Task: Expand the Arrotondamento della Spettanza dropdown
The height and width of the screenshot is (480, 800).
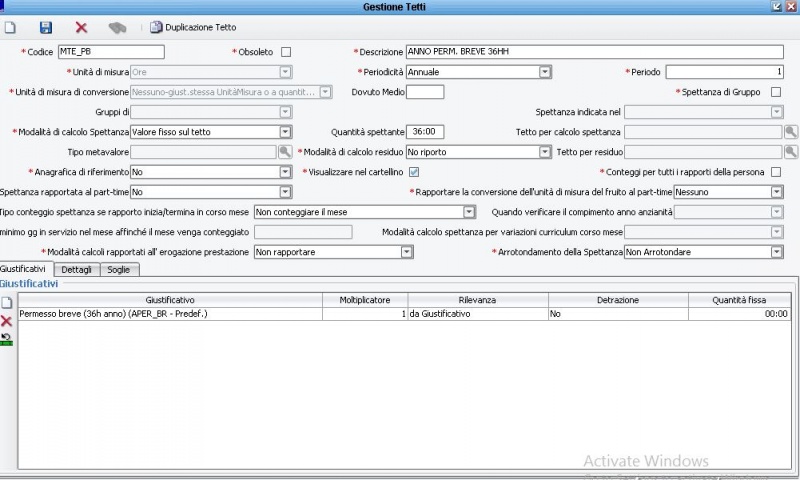Action: pyautogui.click(x=777, y=252)
